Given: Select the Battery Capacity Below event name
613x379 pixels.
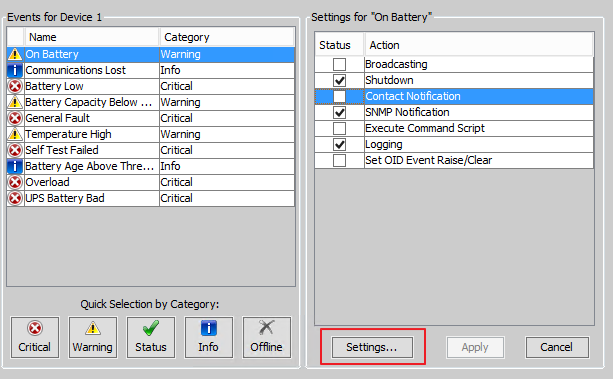Looking at the screenshot, I should 88,102.
